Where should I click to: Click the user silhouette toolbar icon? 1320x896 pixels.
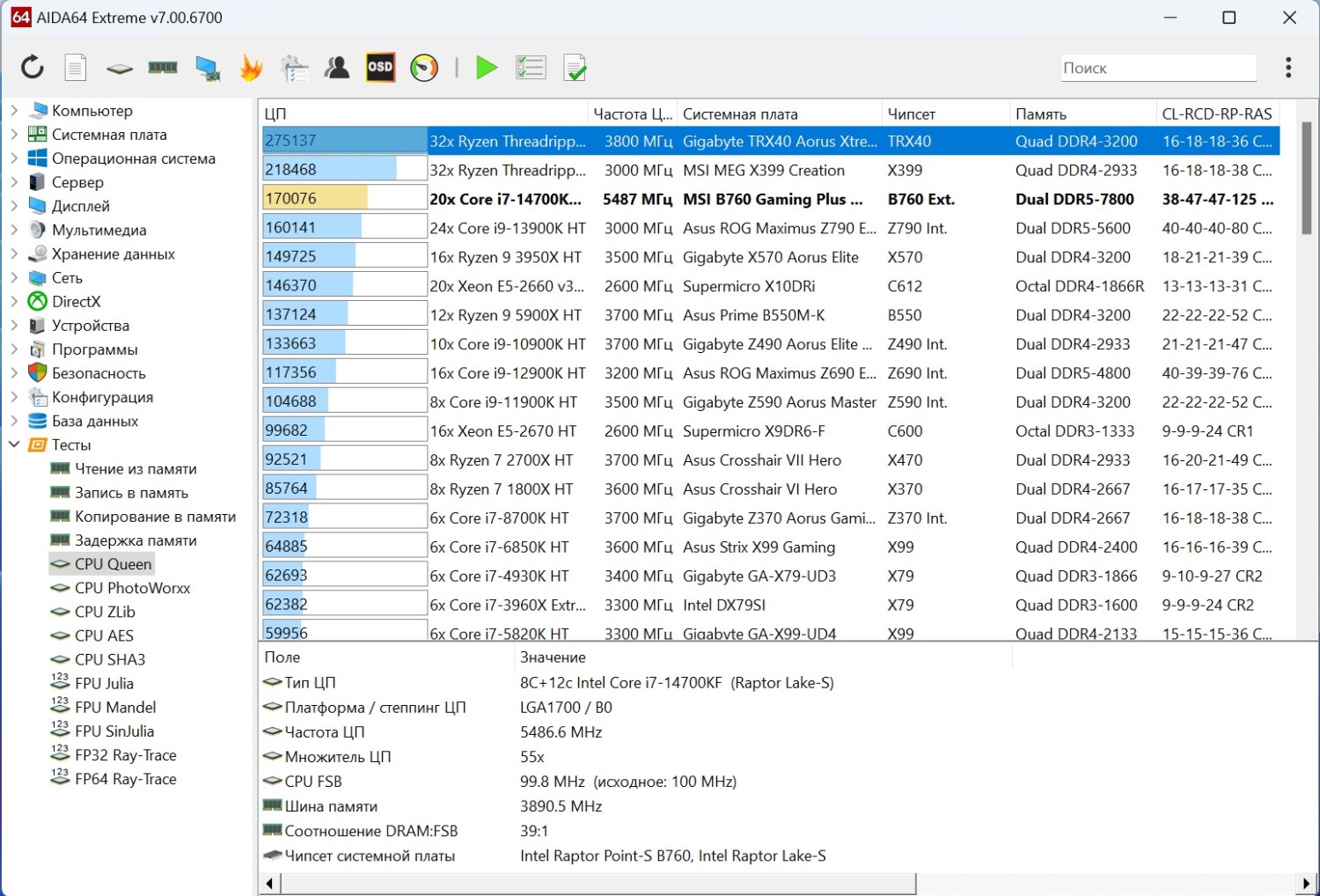point(337,68)
